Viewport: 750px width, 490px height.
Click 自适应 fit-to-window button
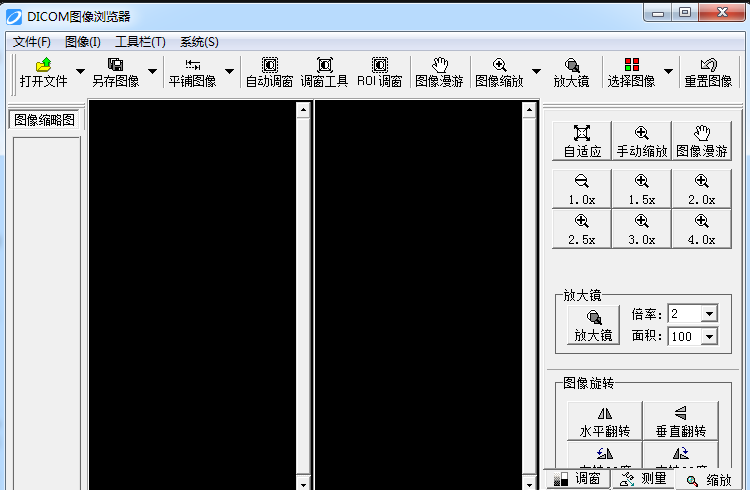[x=582, y=141]
